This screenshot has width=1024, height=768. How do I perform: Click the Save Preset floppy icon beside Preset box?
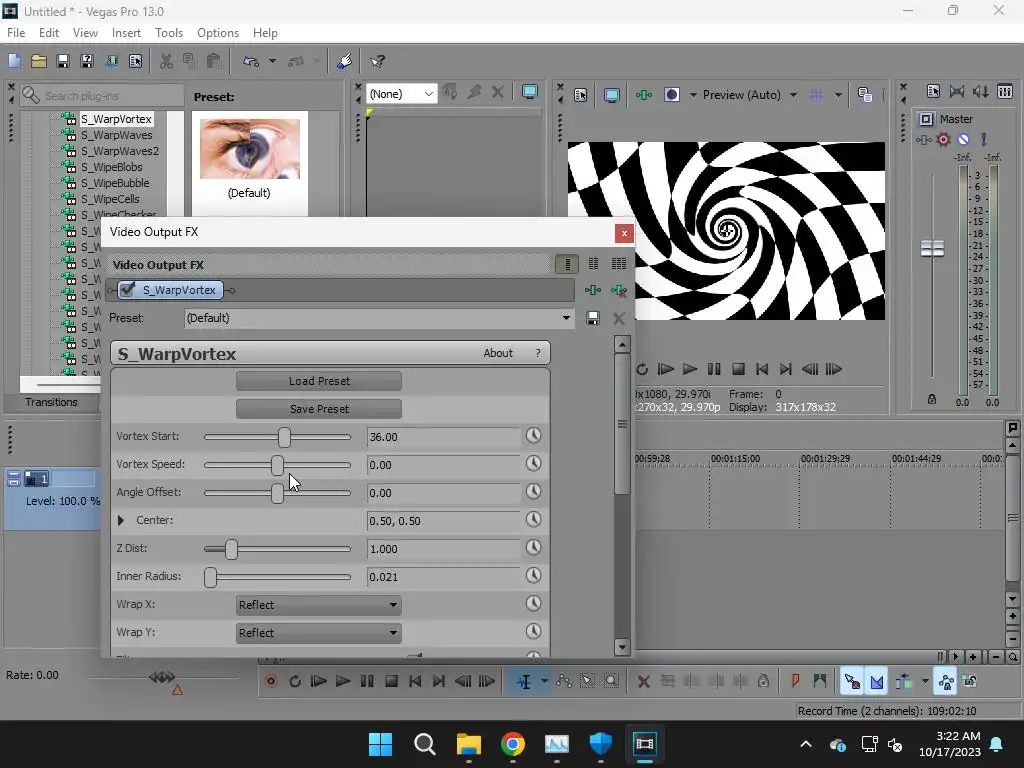(x=593, y=318)
